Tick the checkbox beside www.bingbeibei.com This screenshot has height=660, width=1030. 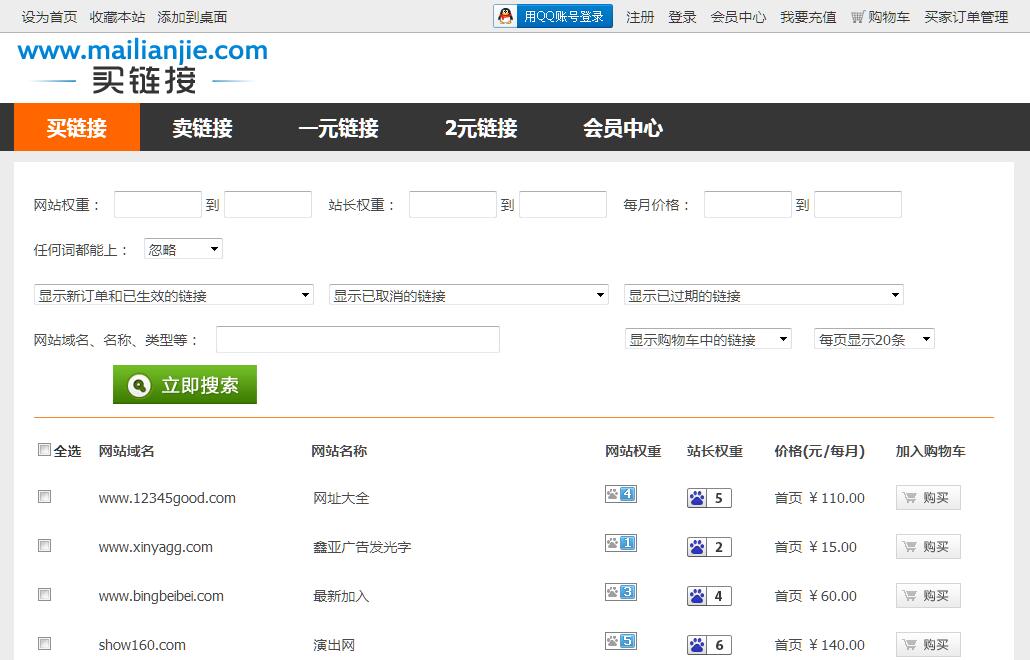coord(44,594)
